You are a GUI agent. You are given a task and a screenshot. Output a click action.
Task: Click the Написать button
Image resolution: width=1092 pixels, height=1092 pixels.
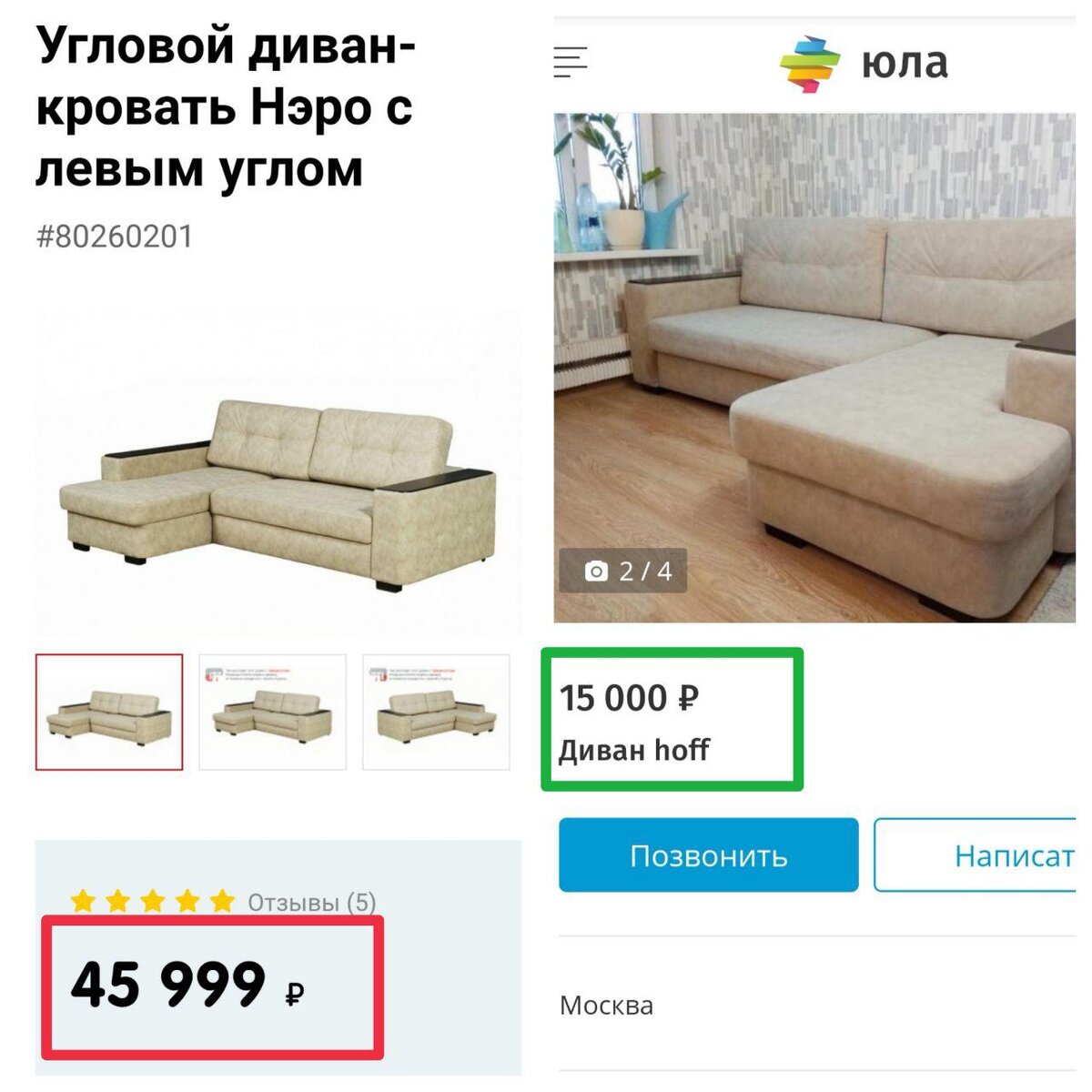(x=975, y=854)
